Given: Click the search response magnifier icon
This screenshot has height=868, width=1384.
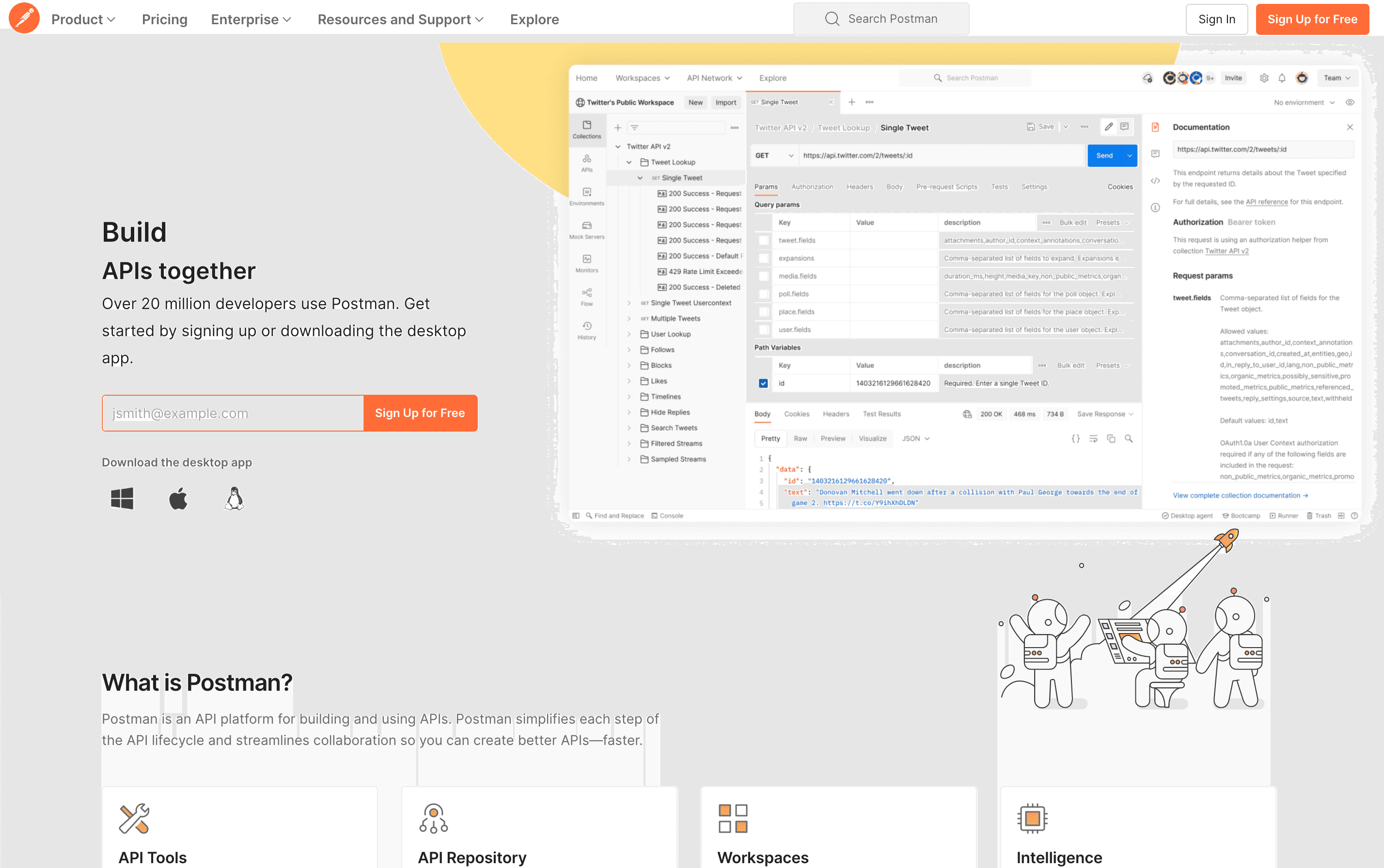Looking at the screenshot, I should coord(1129,438).
